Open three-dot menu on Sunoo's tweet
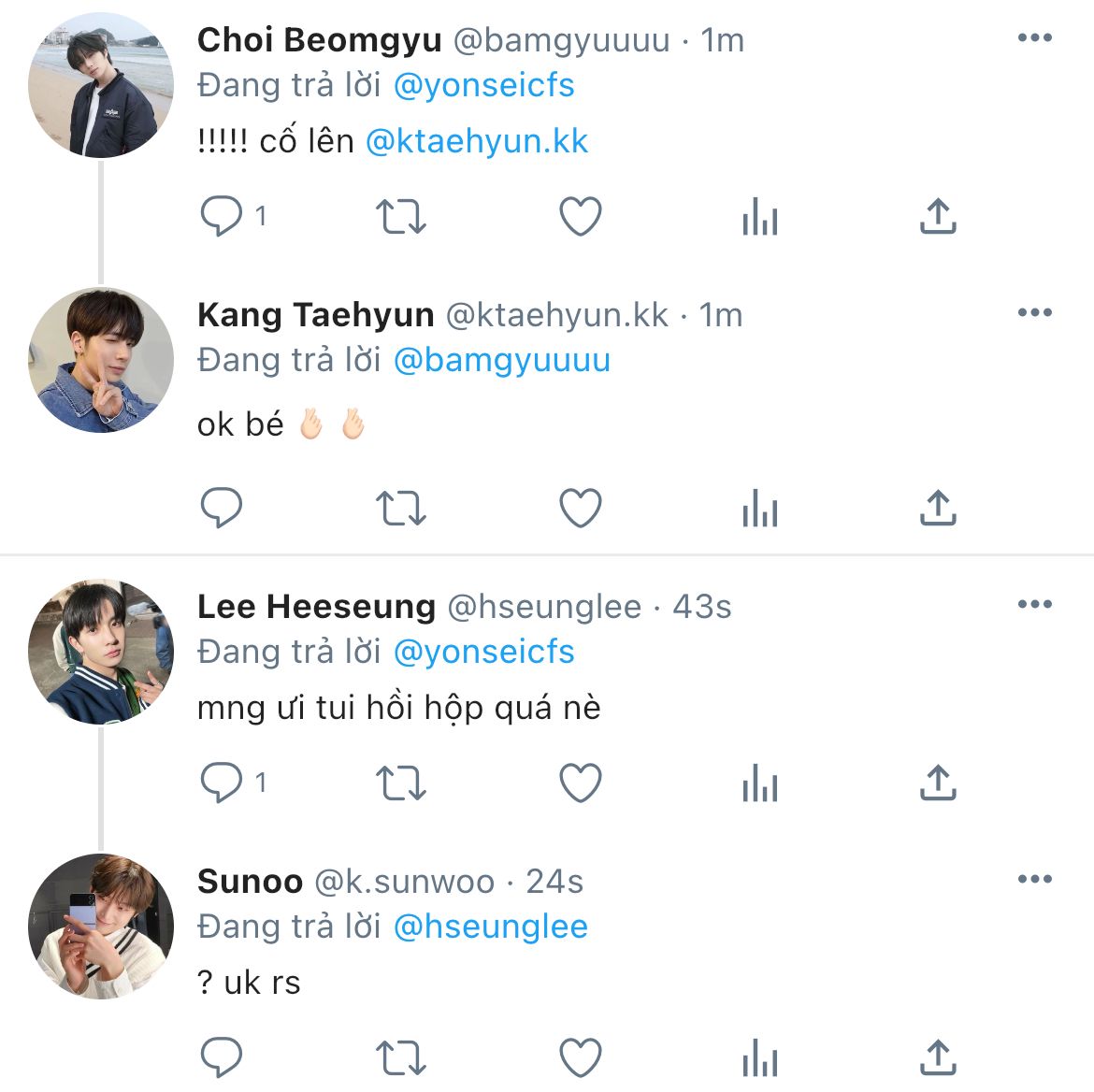 (1034, 879)
